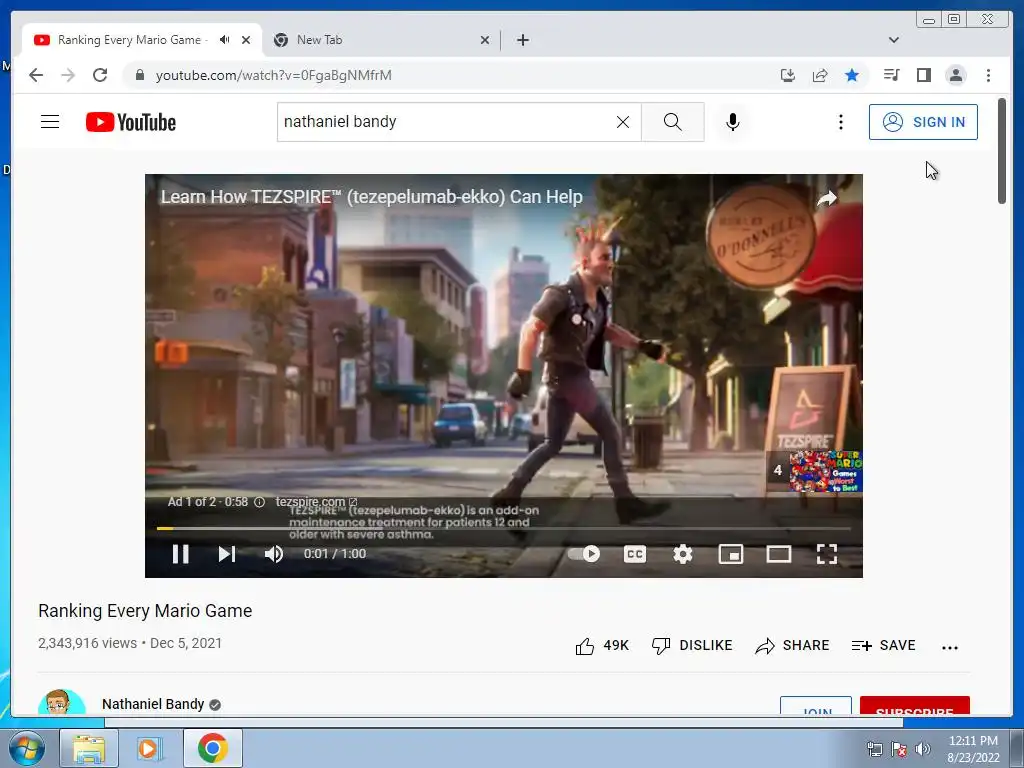This screenshot has height=768, width=1024.
Task: Open Windows Media Player on the taskbar
Action: click(150, 748)
